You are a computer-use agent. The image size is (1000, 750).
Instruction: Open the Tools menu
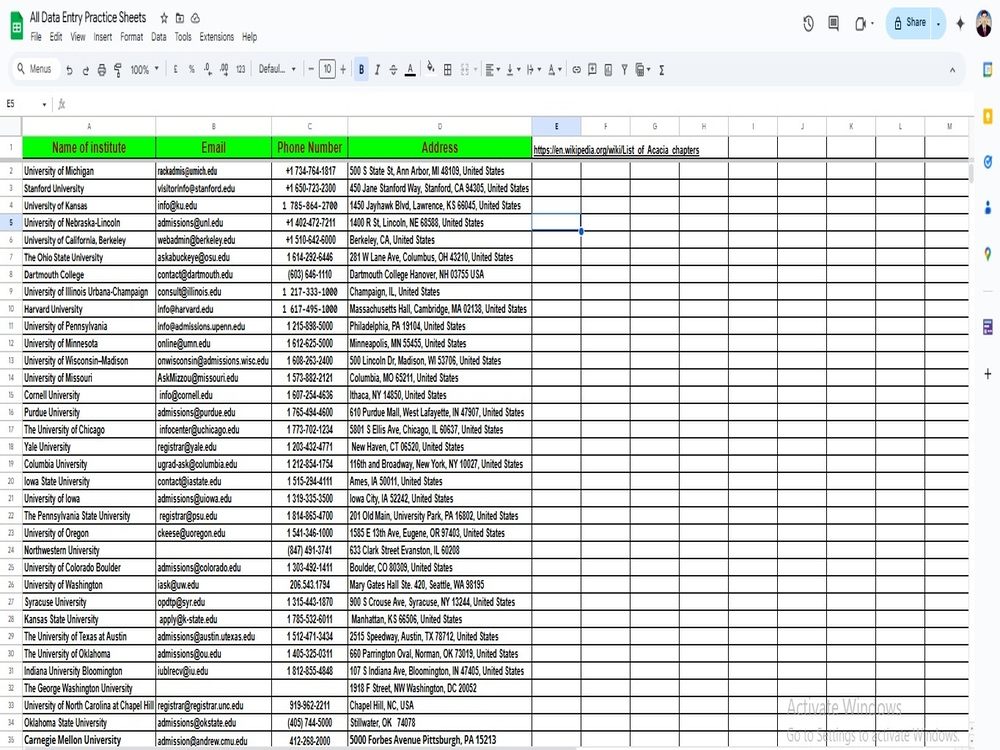pos(183,37)
